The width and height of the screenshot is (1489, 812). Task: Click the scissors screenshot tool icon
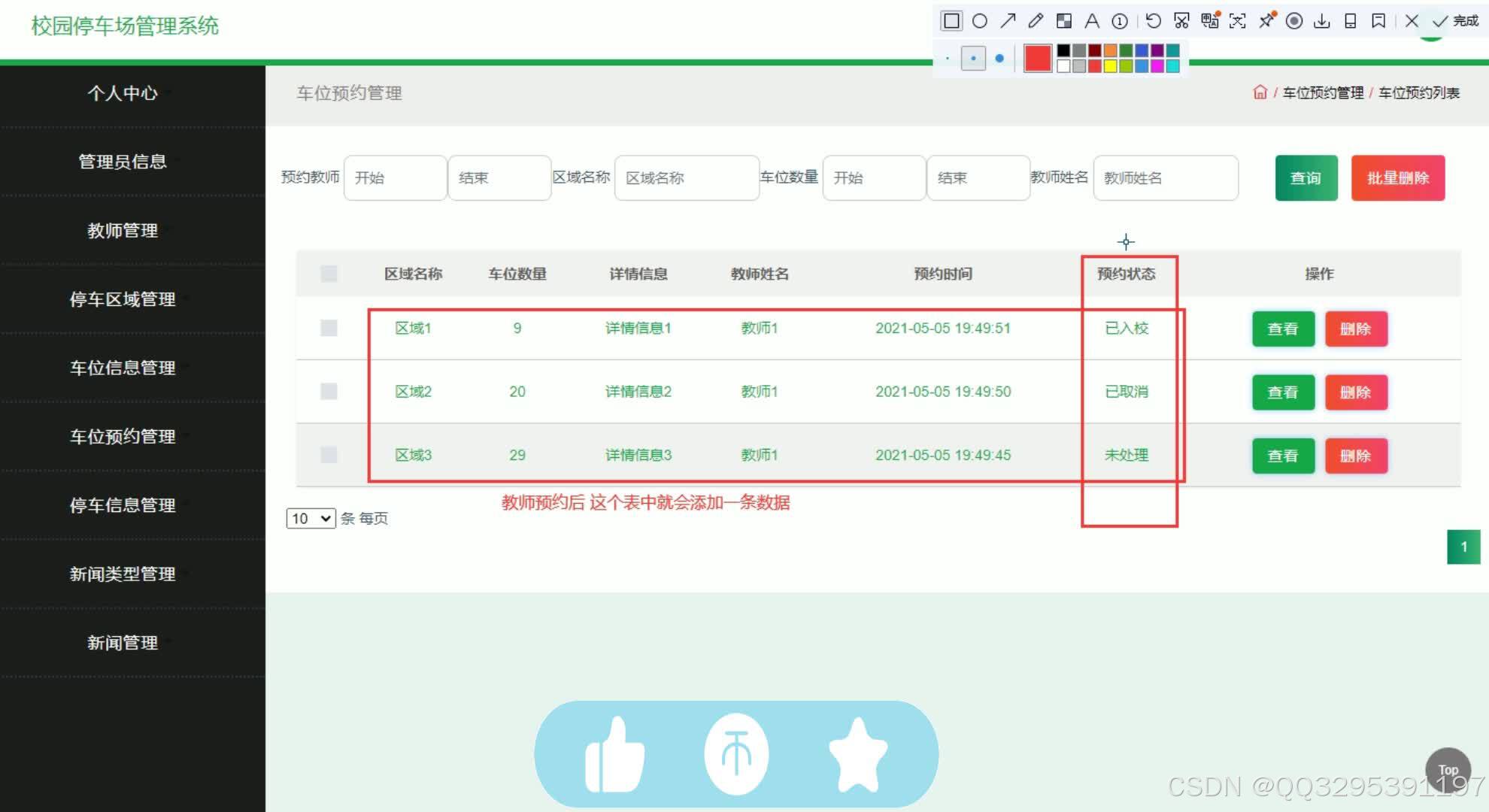click(x=1181, y=21)
